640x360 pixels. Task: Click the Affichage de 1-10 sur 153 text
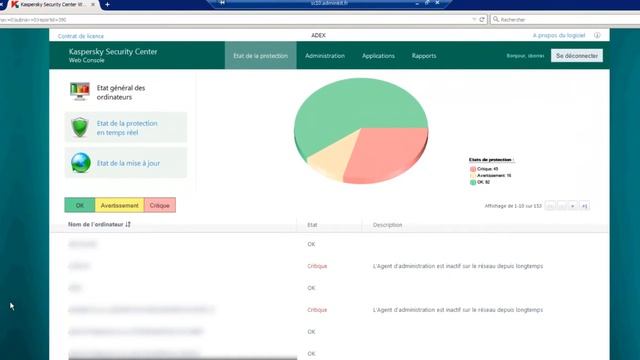click(x=513, y=206)
